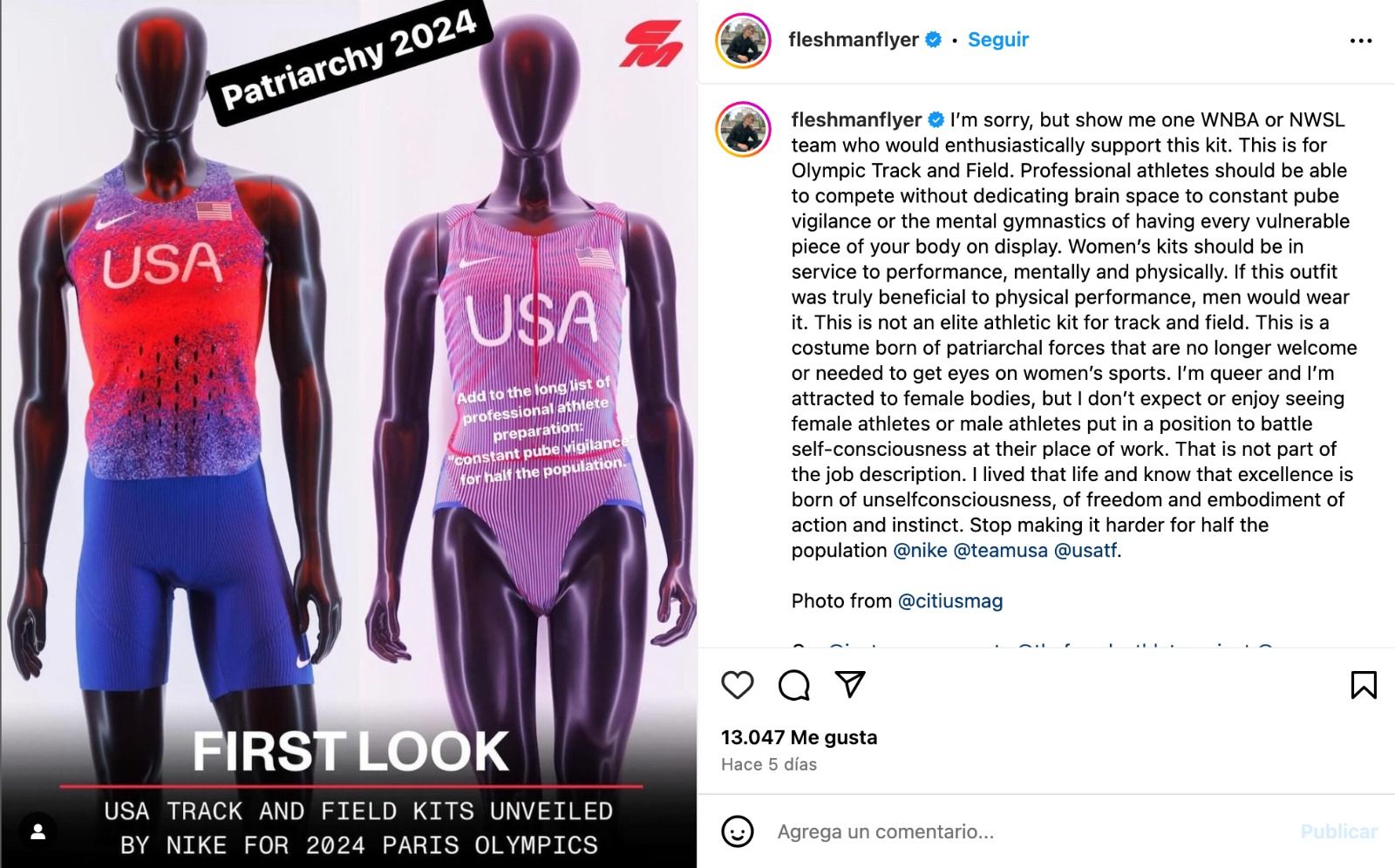Open the emoji picker smiley icon

(x=738, y=831)
